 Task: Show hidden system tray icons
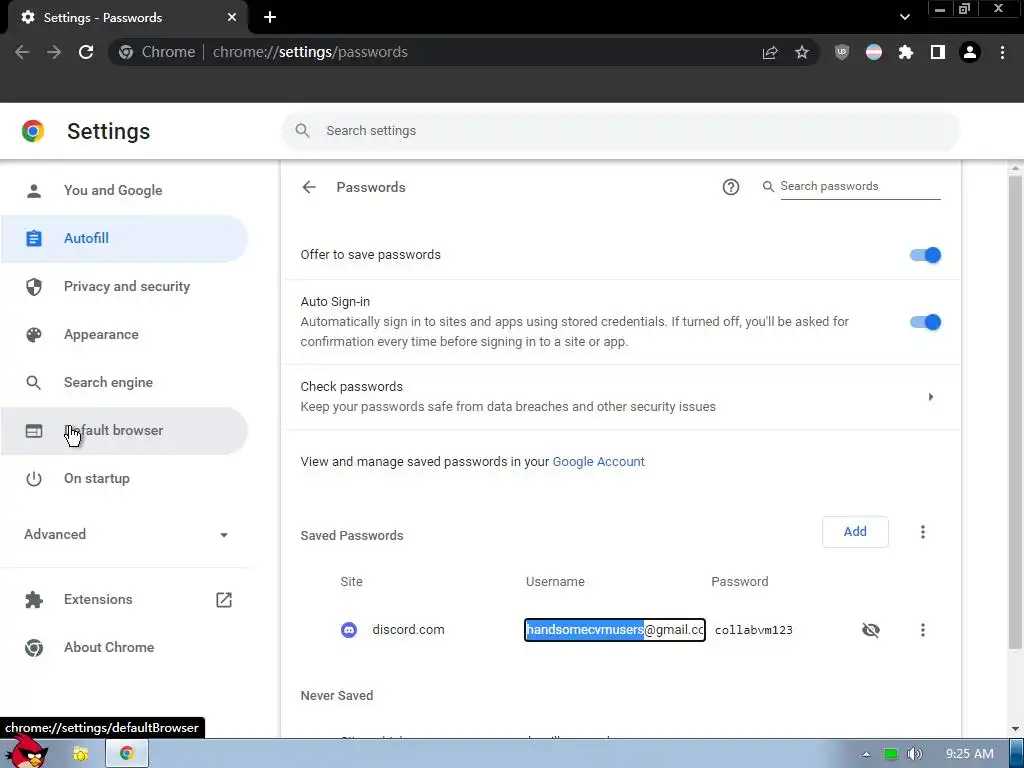coord(866,754)
